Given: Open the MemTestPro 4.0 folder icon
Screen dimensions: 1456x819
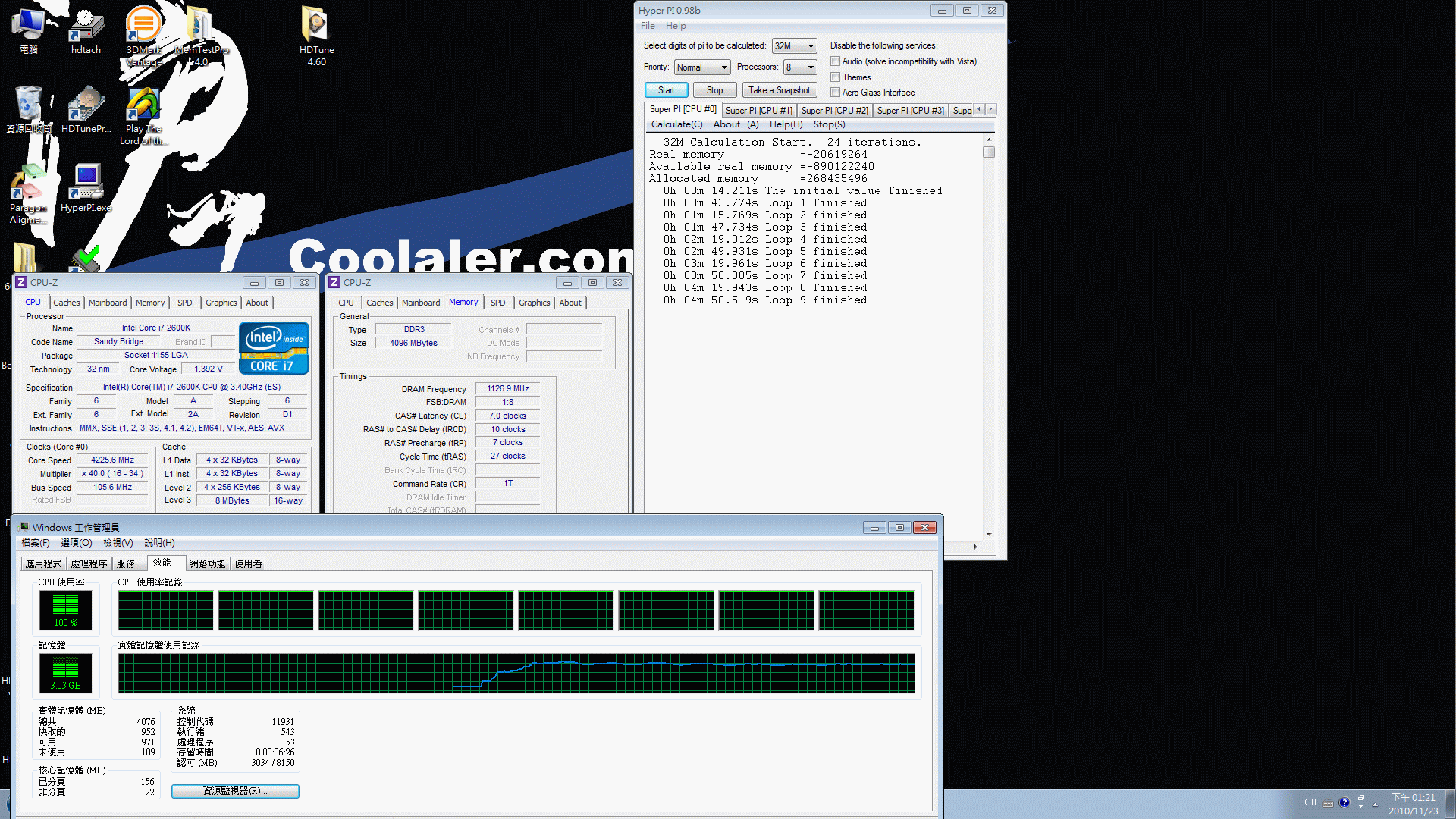Looking at the screenshot, I should coord(199,36).
